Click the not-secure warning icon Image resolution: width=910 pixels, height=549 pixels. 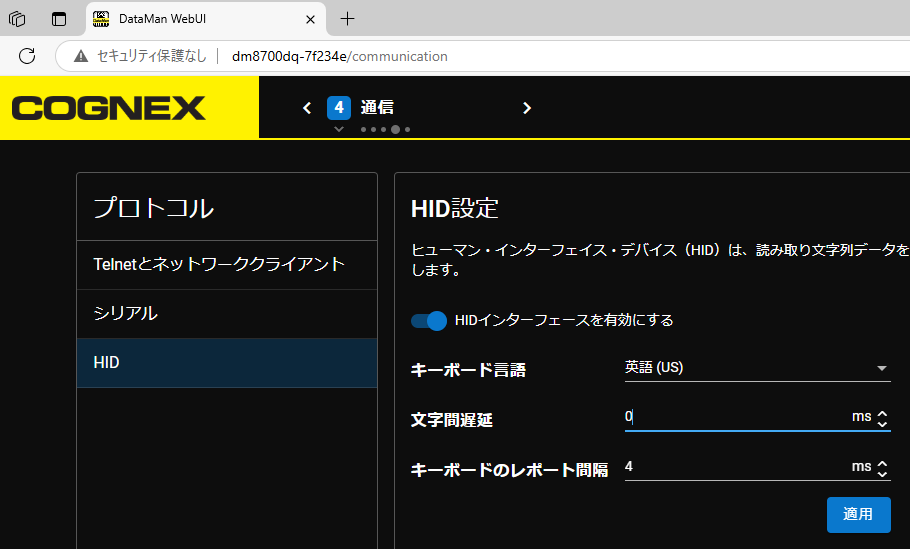click(81, 56)
